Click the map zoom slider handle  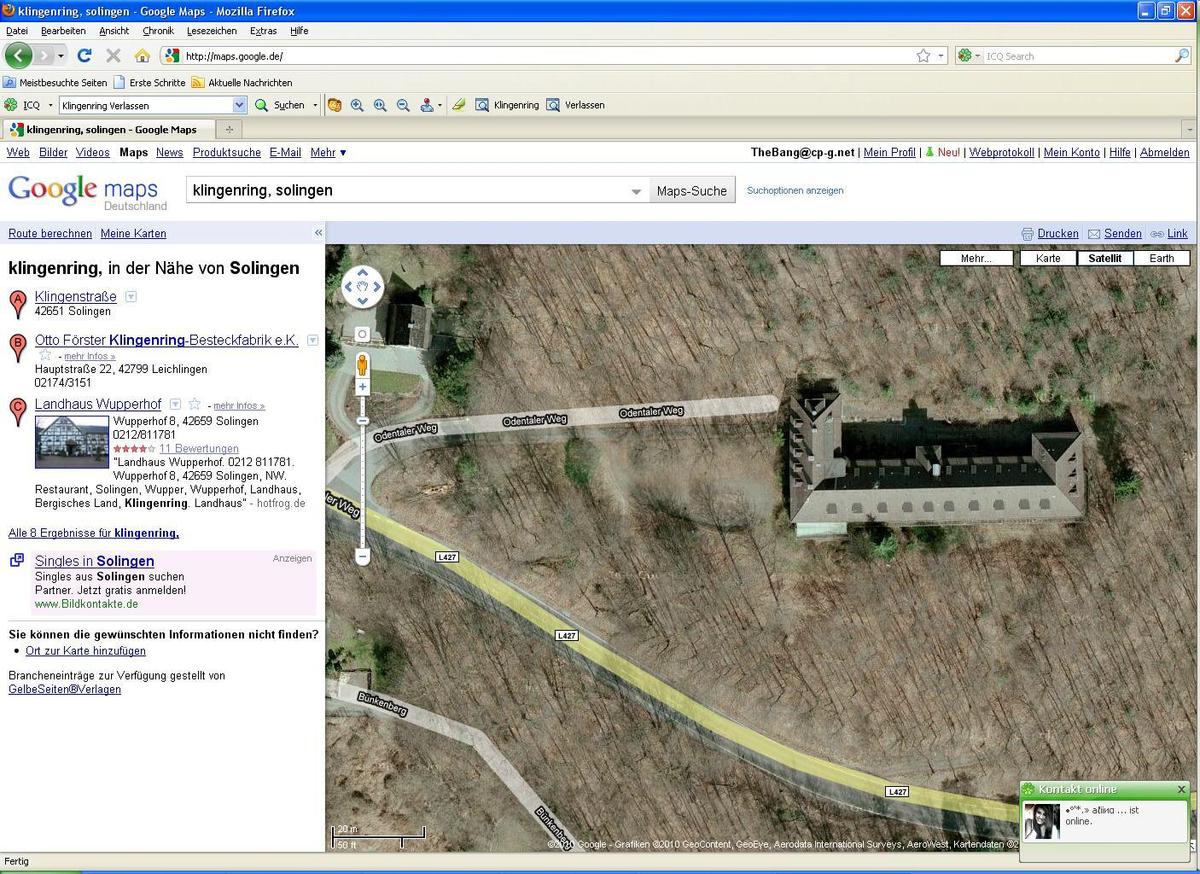[x=363, y=421]
